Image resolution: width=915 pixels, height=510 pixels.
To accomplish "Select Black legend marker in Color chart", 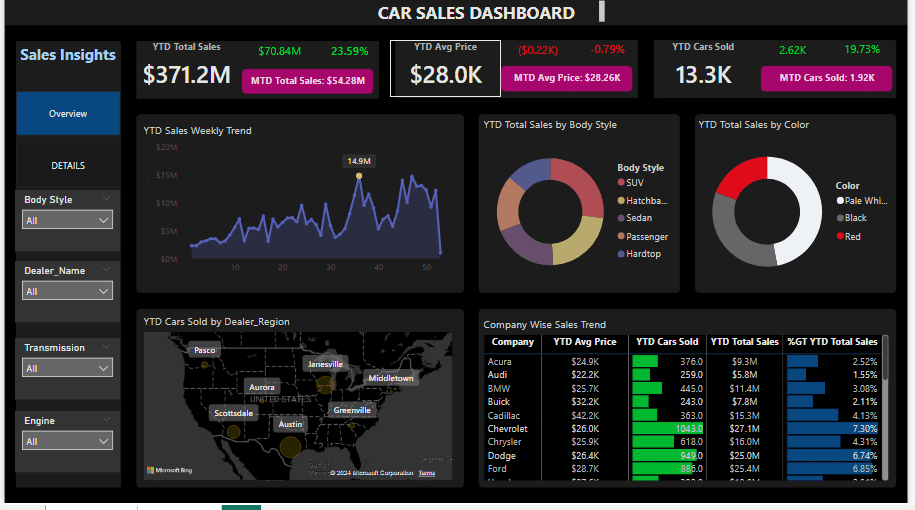I will point(840,218).
